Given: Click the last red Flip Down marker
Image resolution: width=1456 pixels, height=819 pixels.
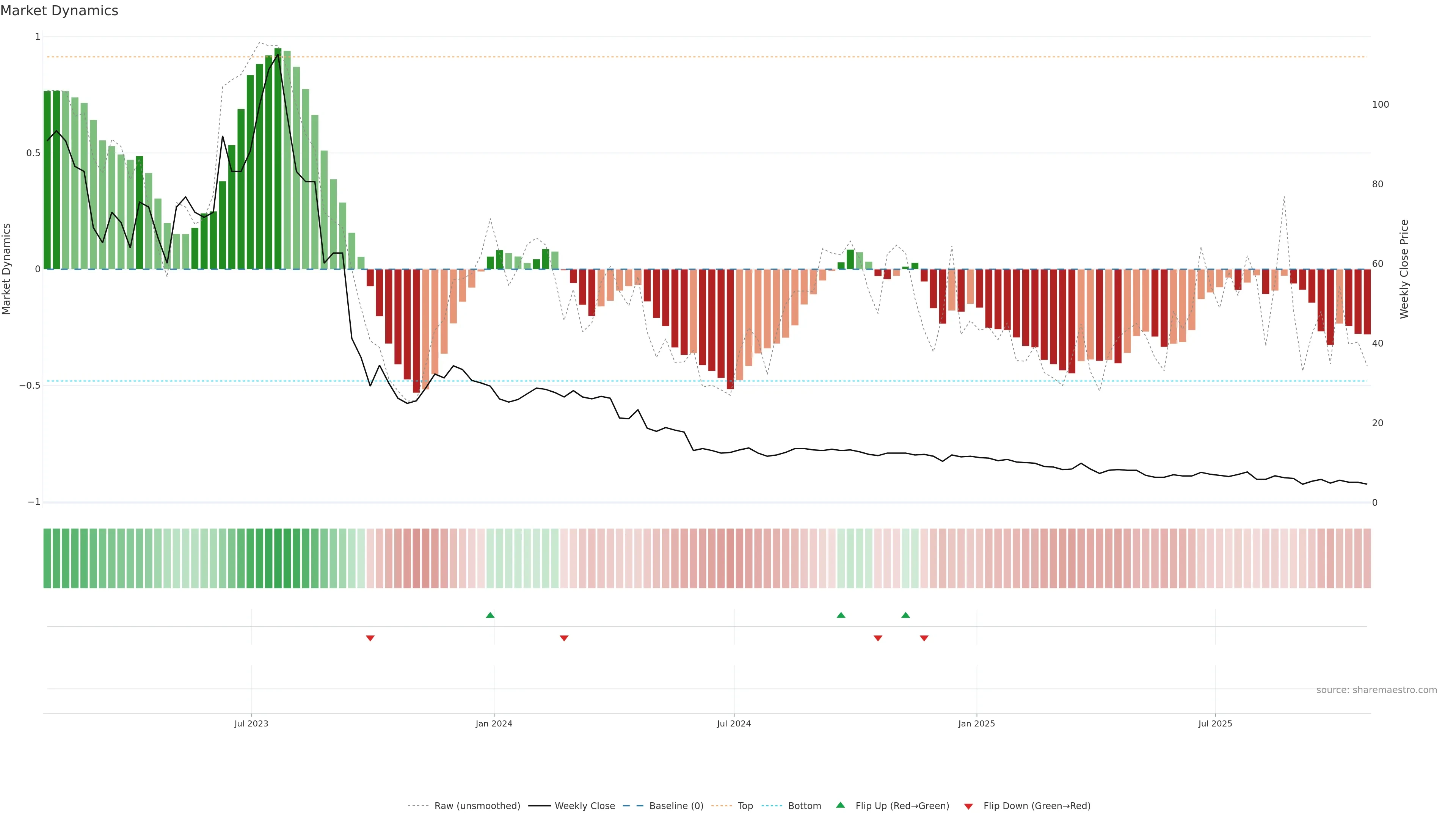Looking at the screenshot, I should tap(924, 638).
